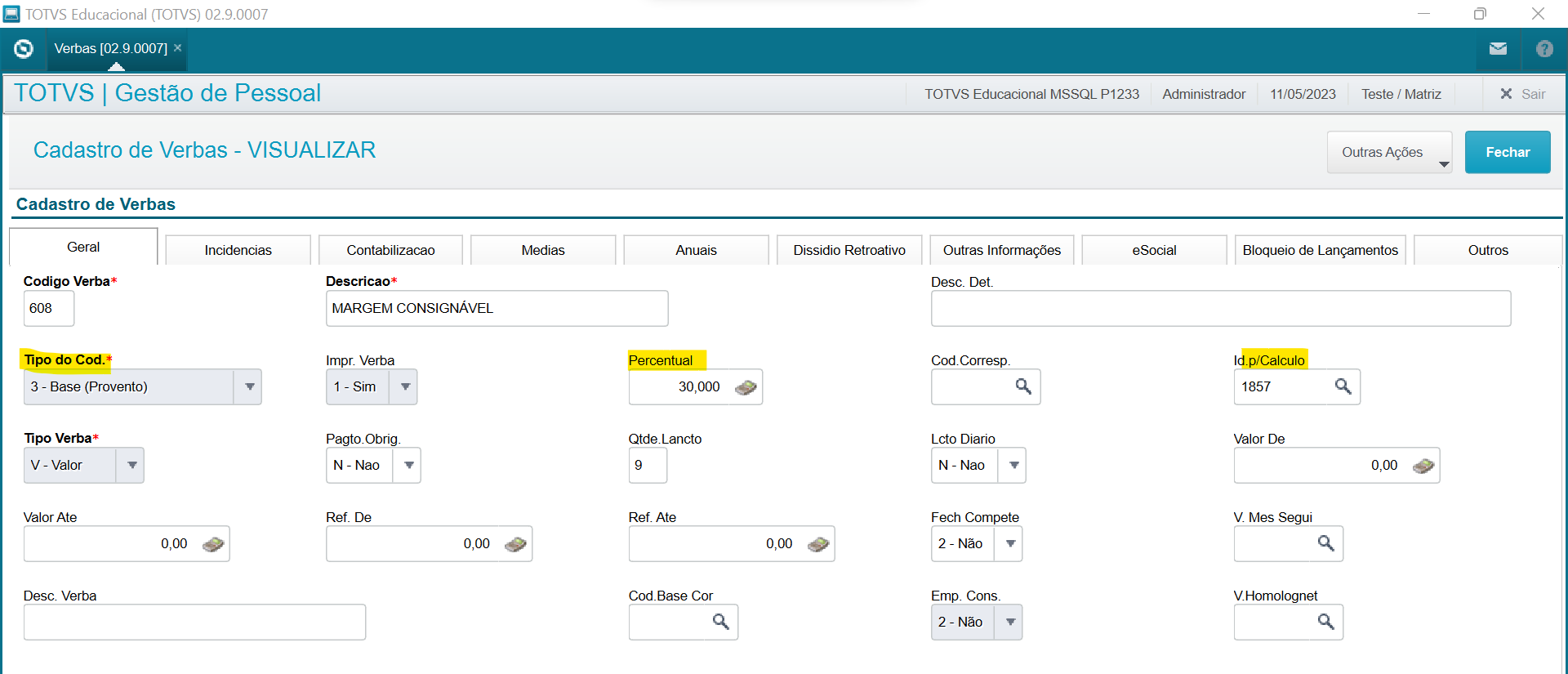
Task: Click the 11/05/2023 date label
Action: pyautogui.click(x=1303, y=94)
